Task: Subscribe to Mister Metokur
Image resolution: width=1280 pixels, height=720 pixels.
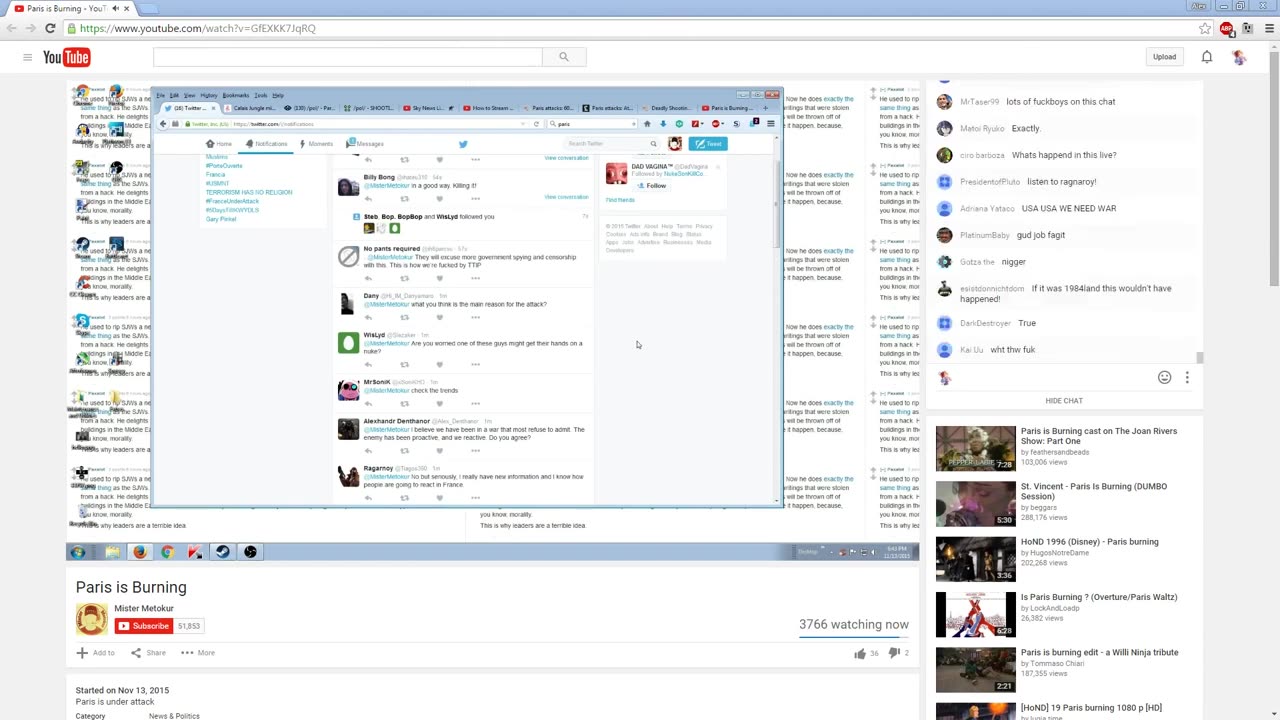Action: tap(142, 626)
